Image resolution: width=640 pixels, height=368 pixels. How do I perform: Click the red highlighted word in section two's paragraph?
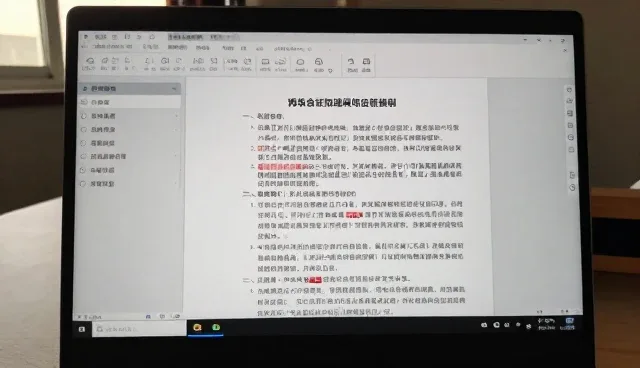click(354, 215)
